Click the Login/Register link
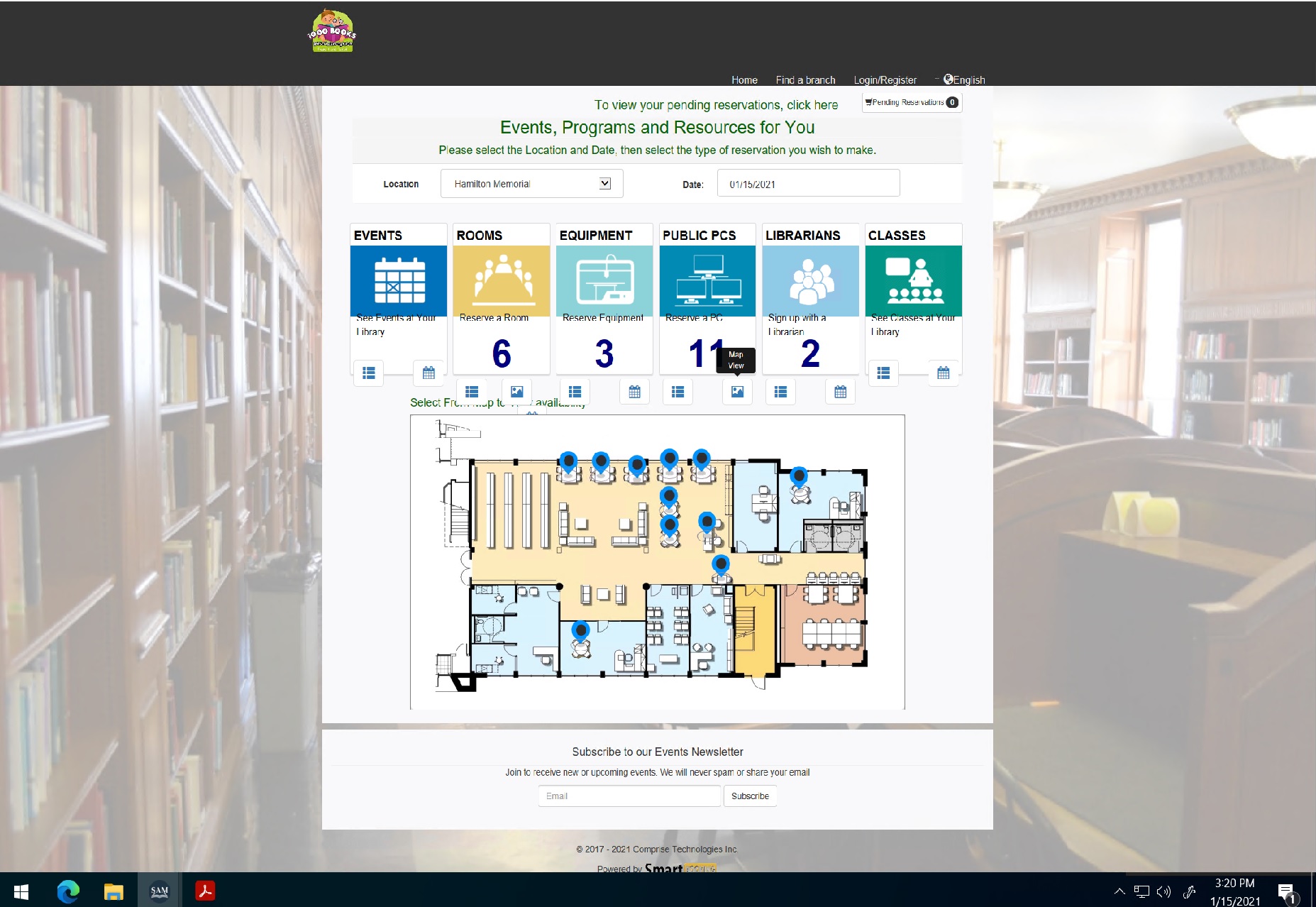 pyautogui.click(x=885, y=80)
